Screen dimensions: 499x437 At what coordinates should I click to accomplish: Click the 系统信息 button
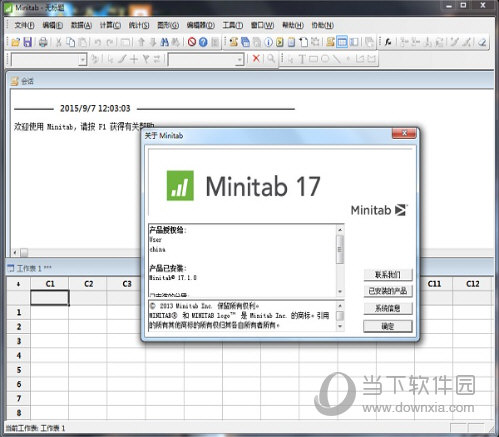pos(388,308)
